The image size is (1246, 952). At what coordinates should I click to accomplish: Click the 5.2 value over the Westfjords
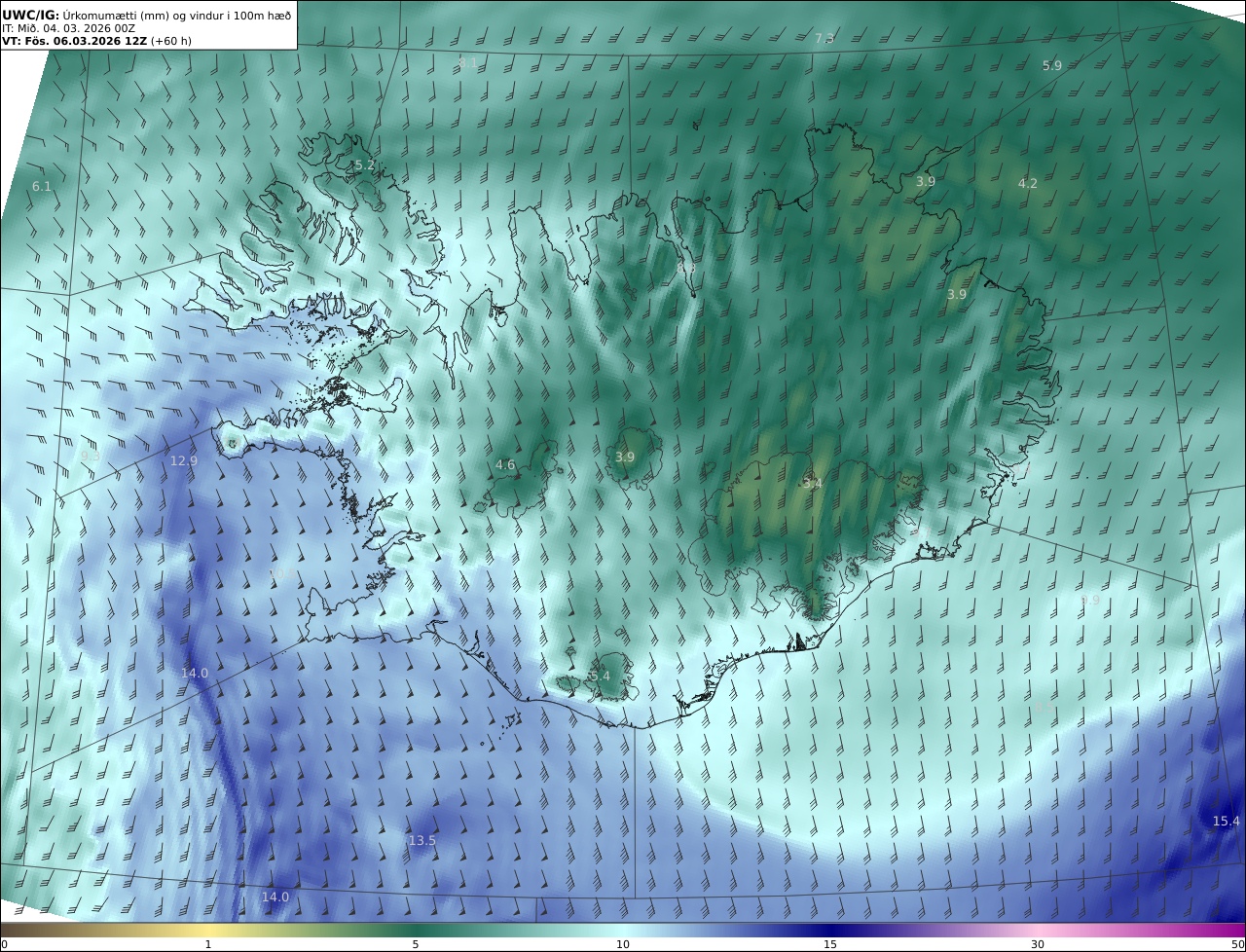[x=365, y=165]
